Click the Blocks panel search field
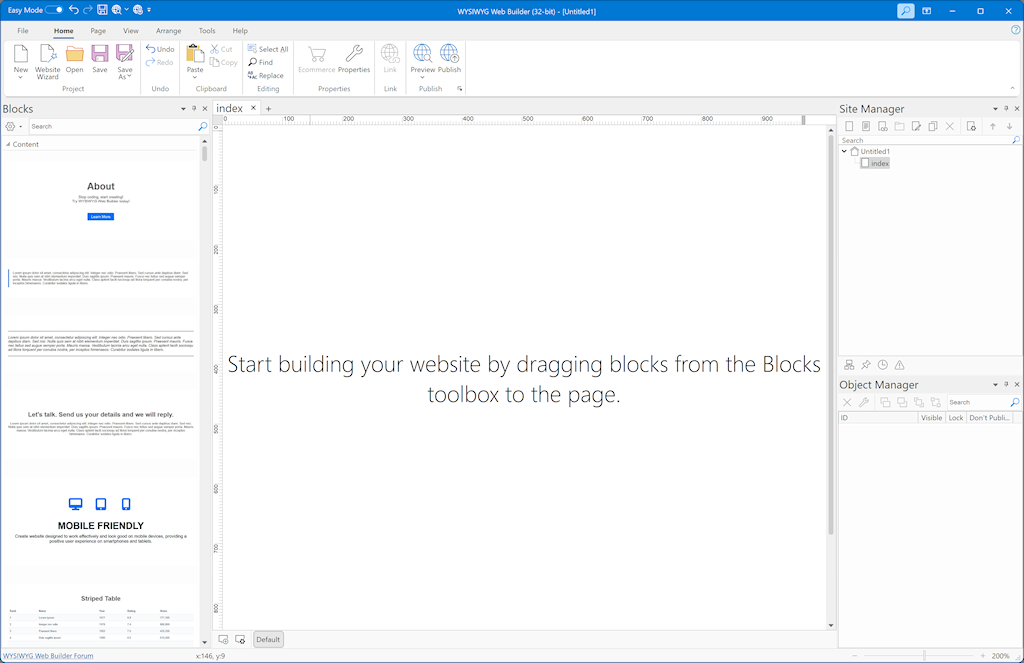The width and height of the screenshot is (1024, 663). click(x=112, y=127)
